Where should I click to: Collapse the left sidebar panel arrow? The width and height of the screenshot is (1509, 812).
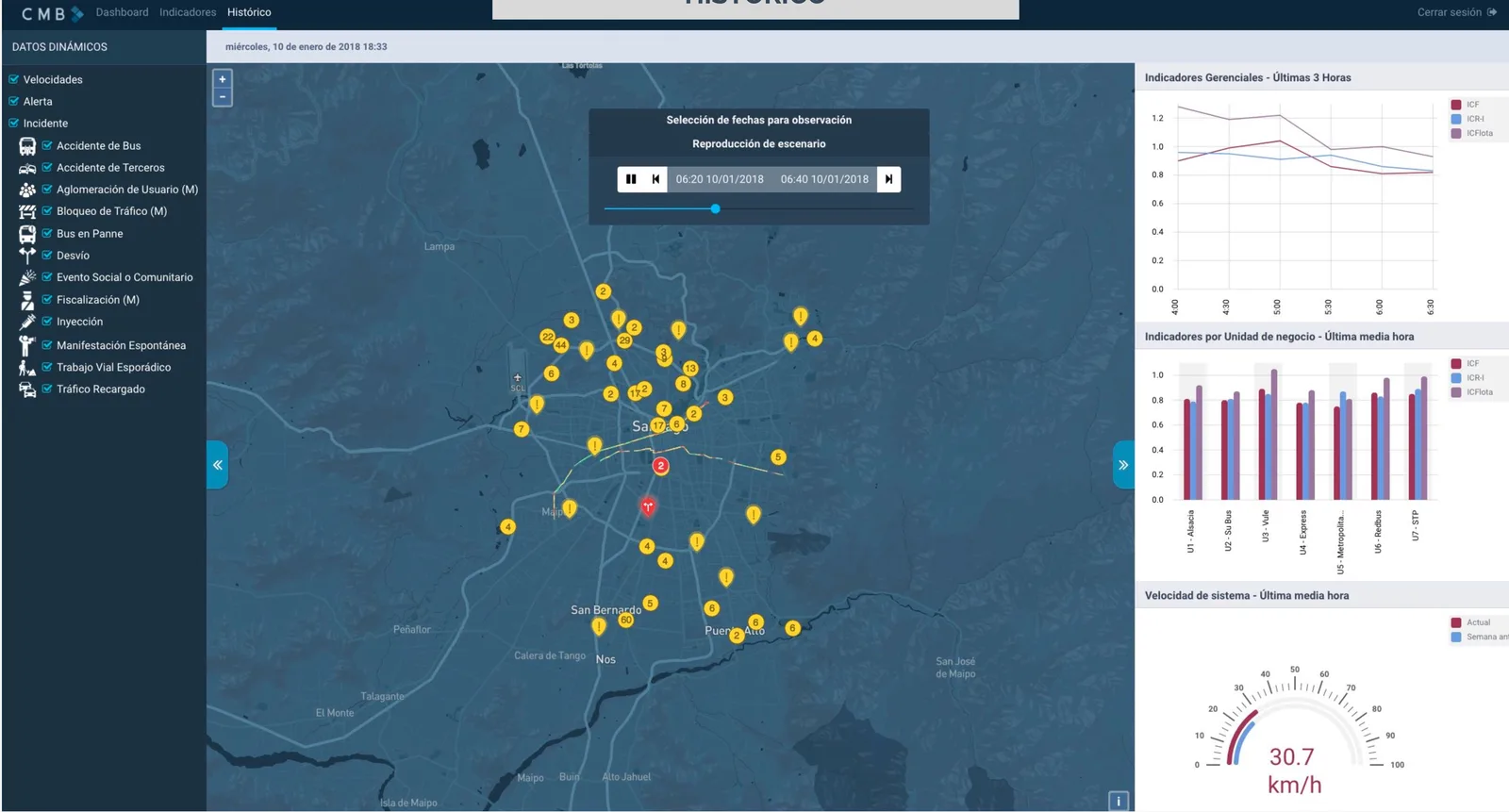click(217, 465)
